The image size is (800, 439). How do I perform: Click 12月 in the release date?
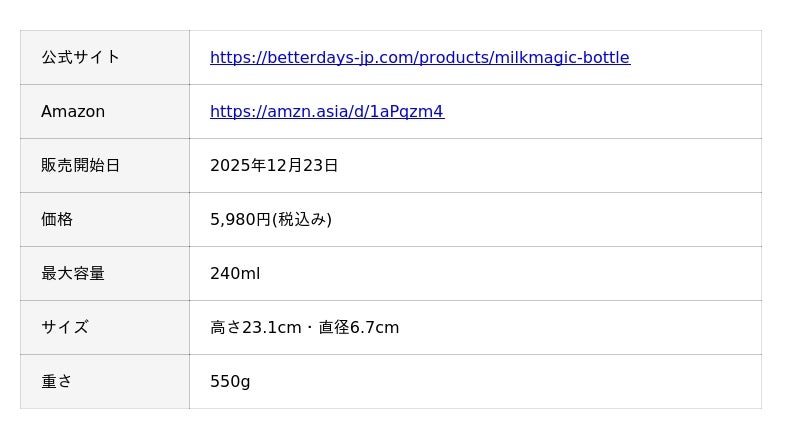point(282,166)
